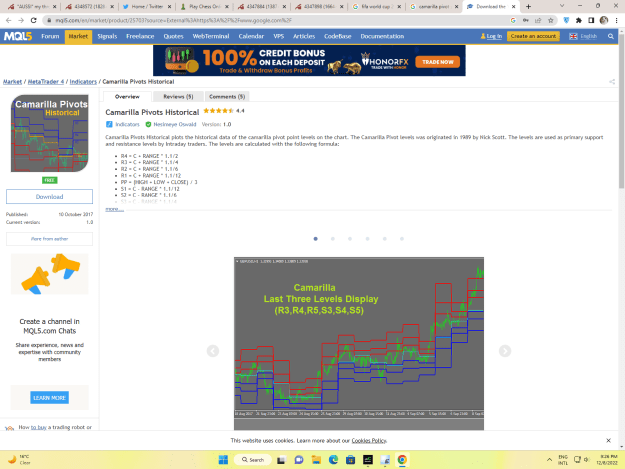The image size is (625, 469).
Task: Open Windows Start menu
Action: pyautogui.click(x=223, y=460)
